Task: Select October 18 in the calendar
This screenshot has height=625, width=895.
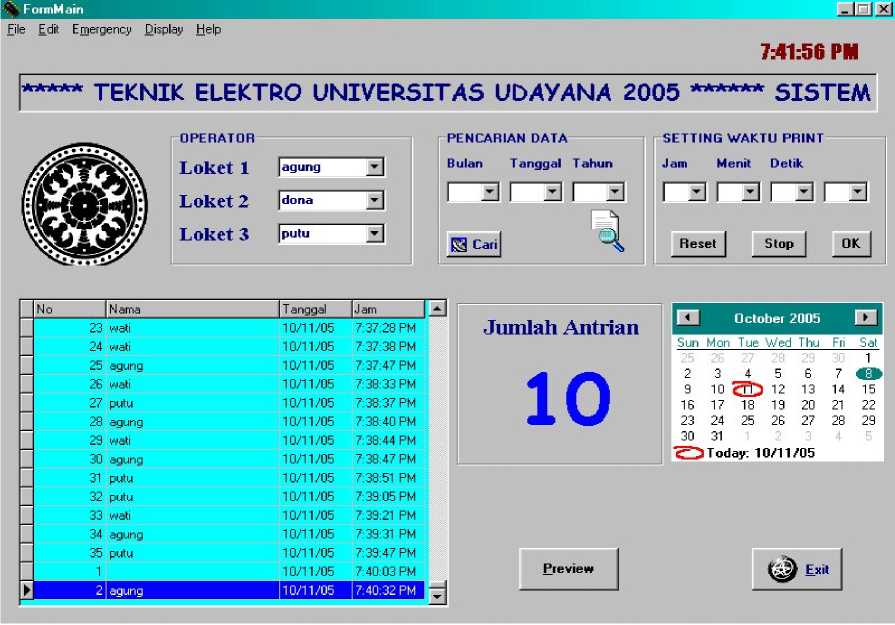Action: (747, 405)
